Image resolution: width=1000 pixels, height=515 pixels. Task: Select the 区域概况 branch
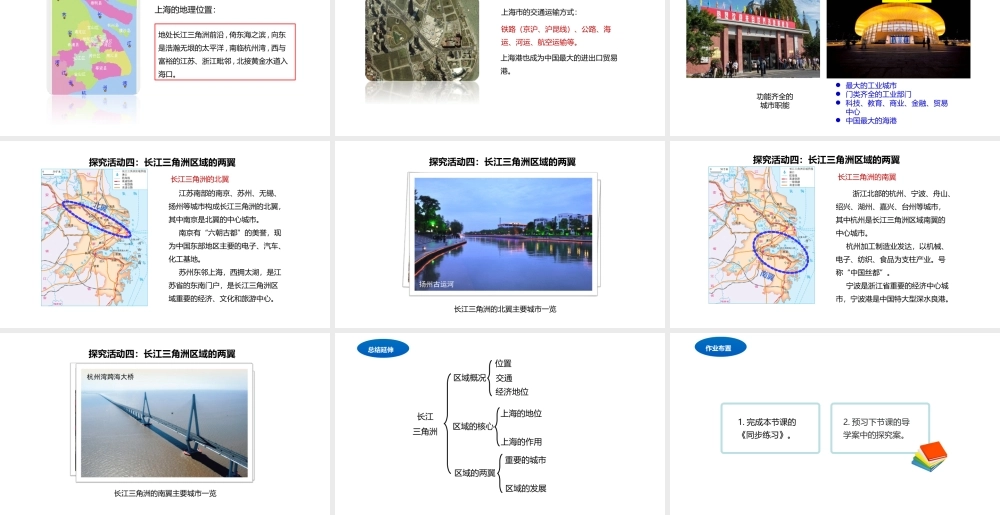point(469,378)
